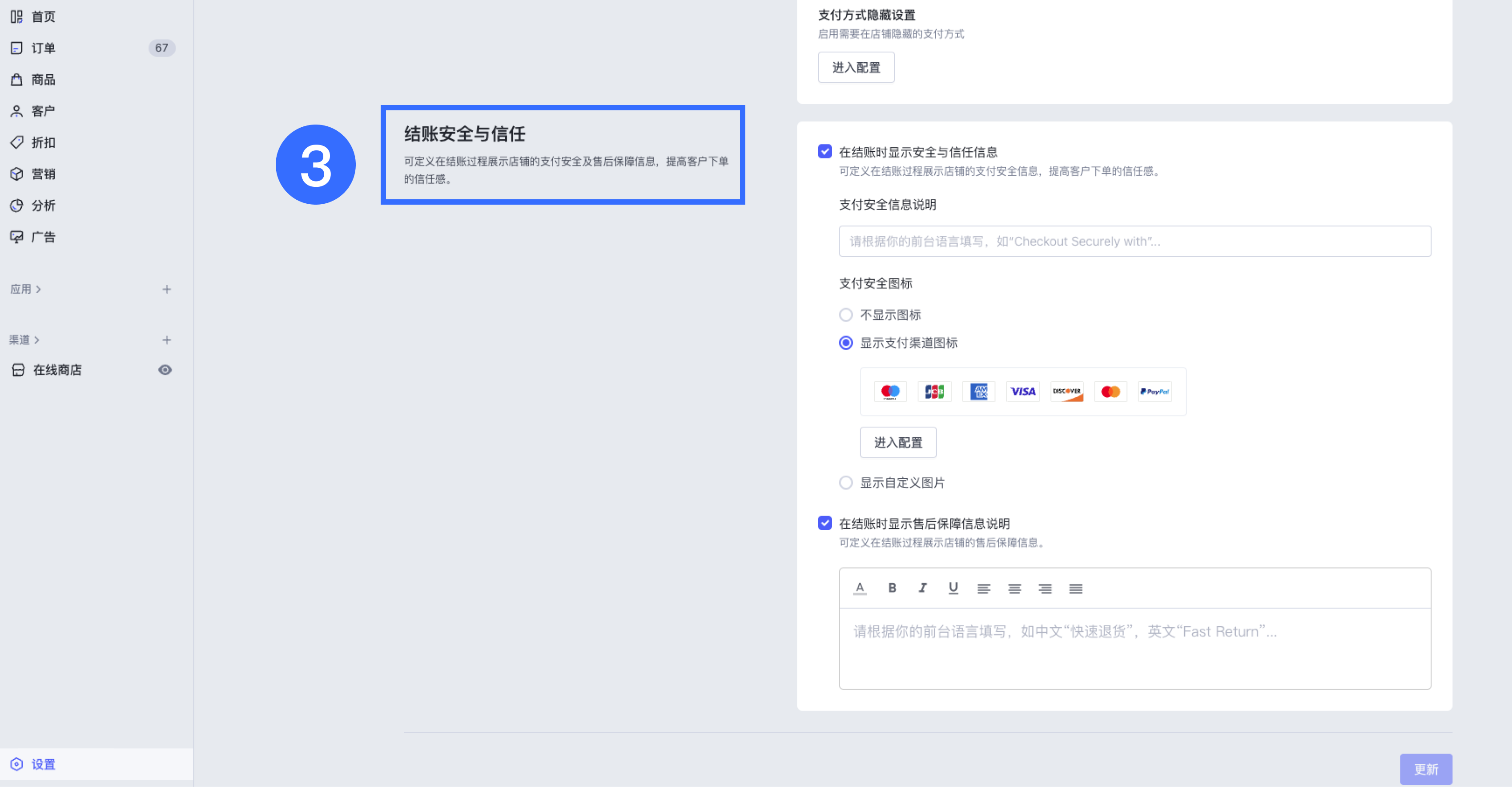Click the plus icon next to 应用
This screenshot has height=787, width=1512.
coord(167,289)
